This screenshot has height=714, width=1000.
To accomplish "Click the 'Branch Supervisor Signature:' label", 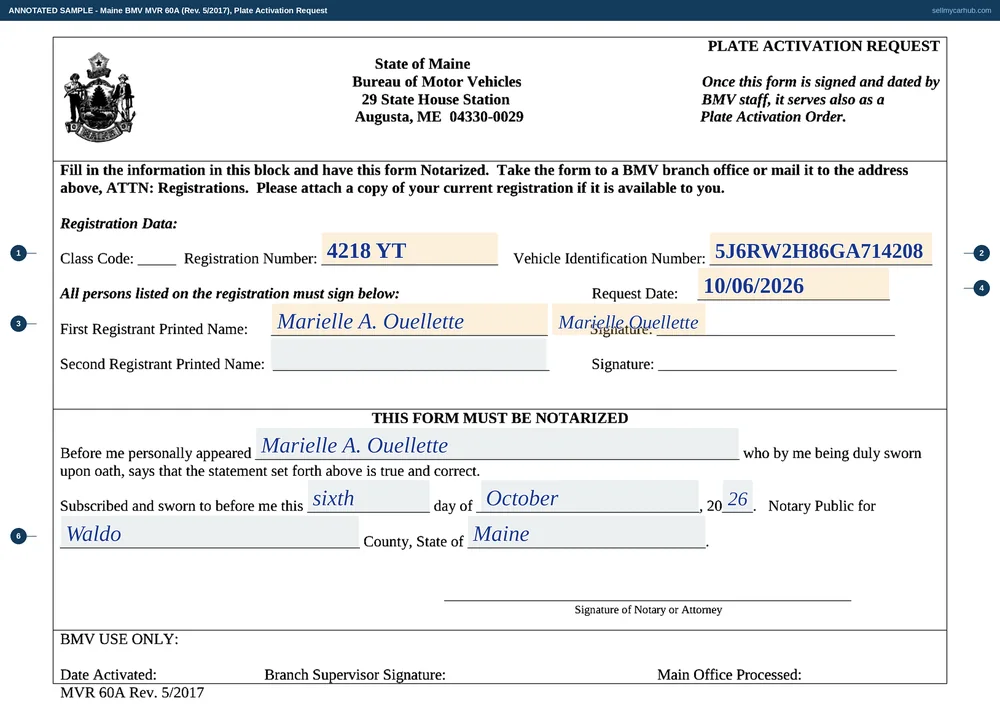I will coord(355,674).
